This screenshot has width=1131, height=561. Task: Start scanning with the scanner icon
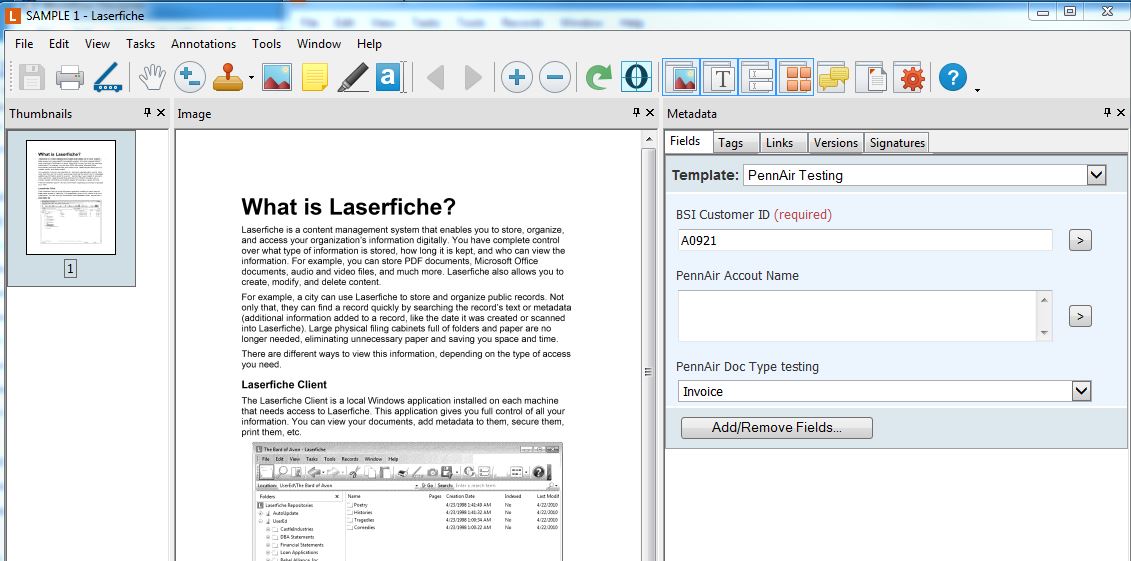[x=107, y=76]
